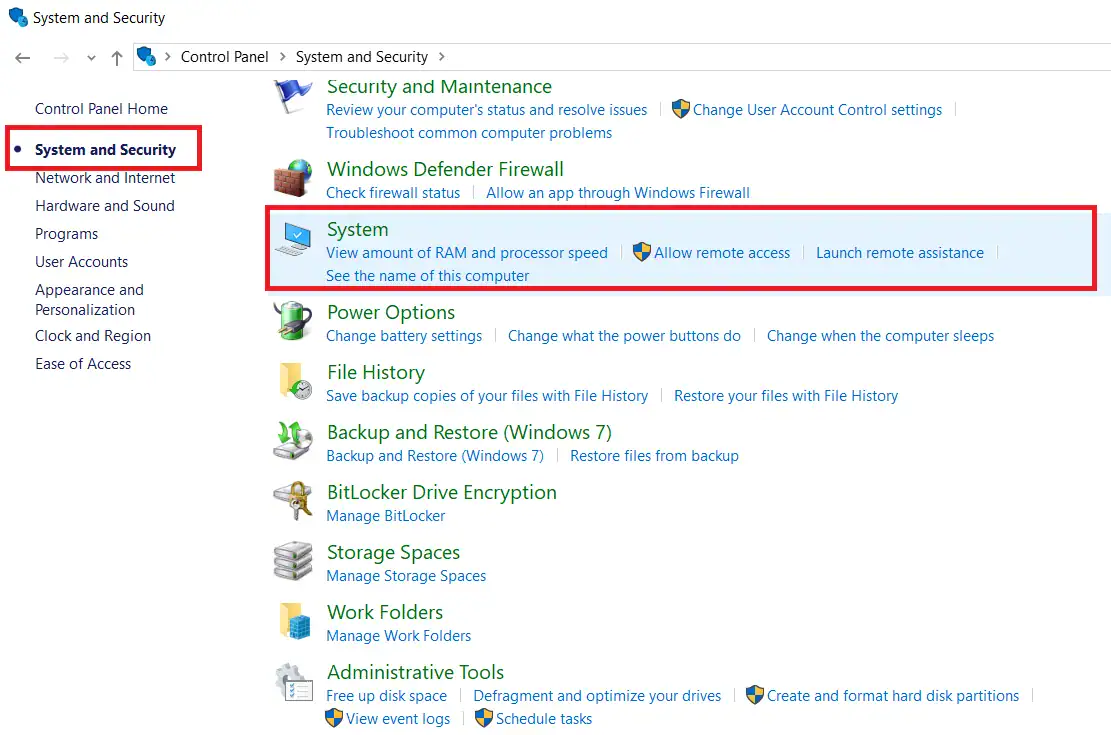Click the BitLocker lock and keys icon

pyautogui.click(x=293, y=500)
